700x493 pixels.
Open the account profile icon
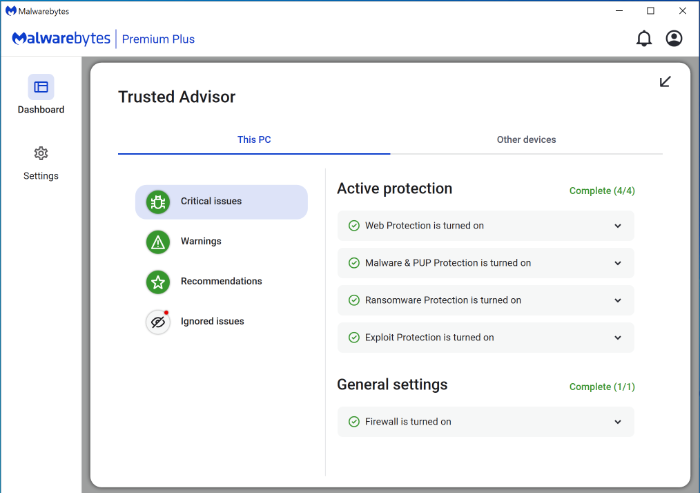(x=674, y=38)
